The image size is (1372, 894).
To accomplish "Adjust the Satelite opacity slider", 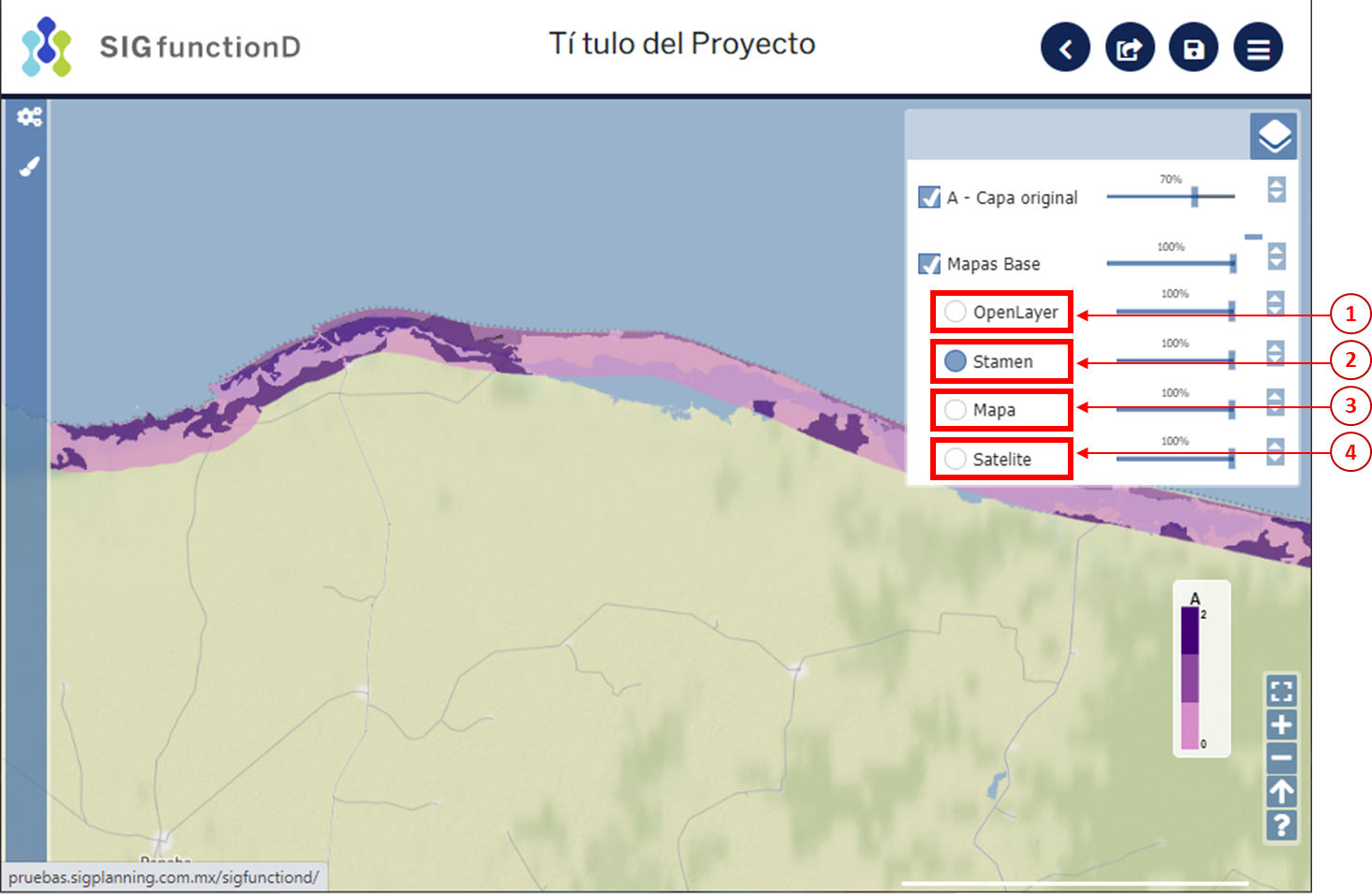I will (x=1175, y=458).
